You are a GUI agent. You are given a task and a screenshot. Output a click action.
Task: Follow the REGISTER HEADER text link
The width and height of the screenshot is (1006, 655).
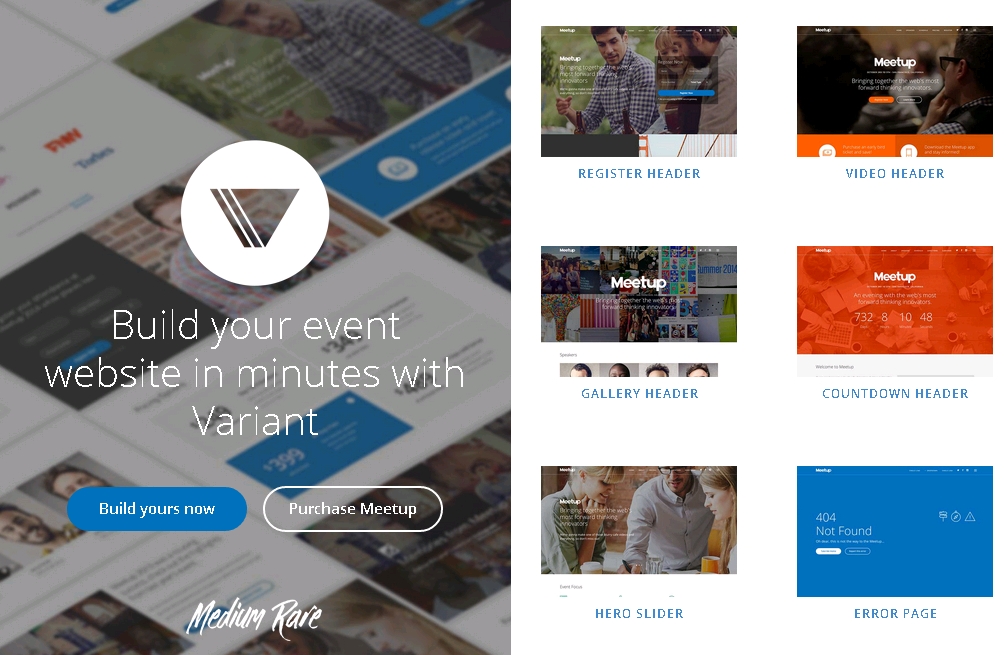tap(639, 174)
